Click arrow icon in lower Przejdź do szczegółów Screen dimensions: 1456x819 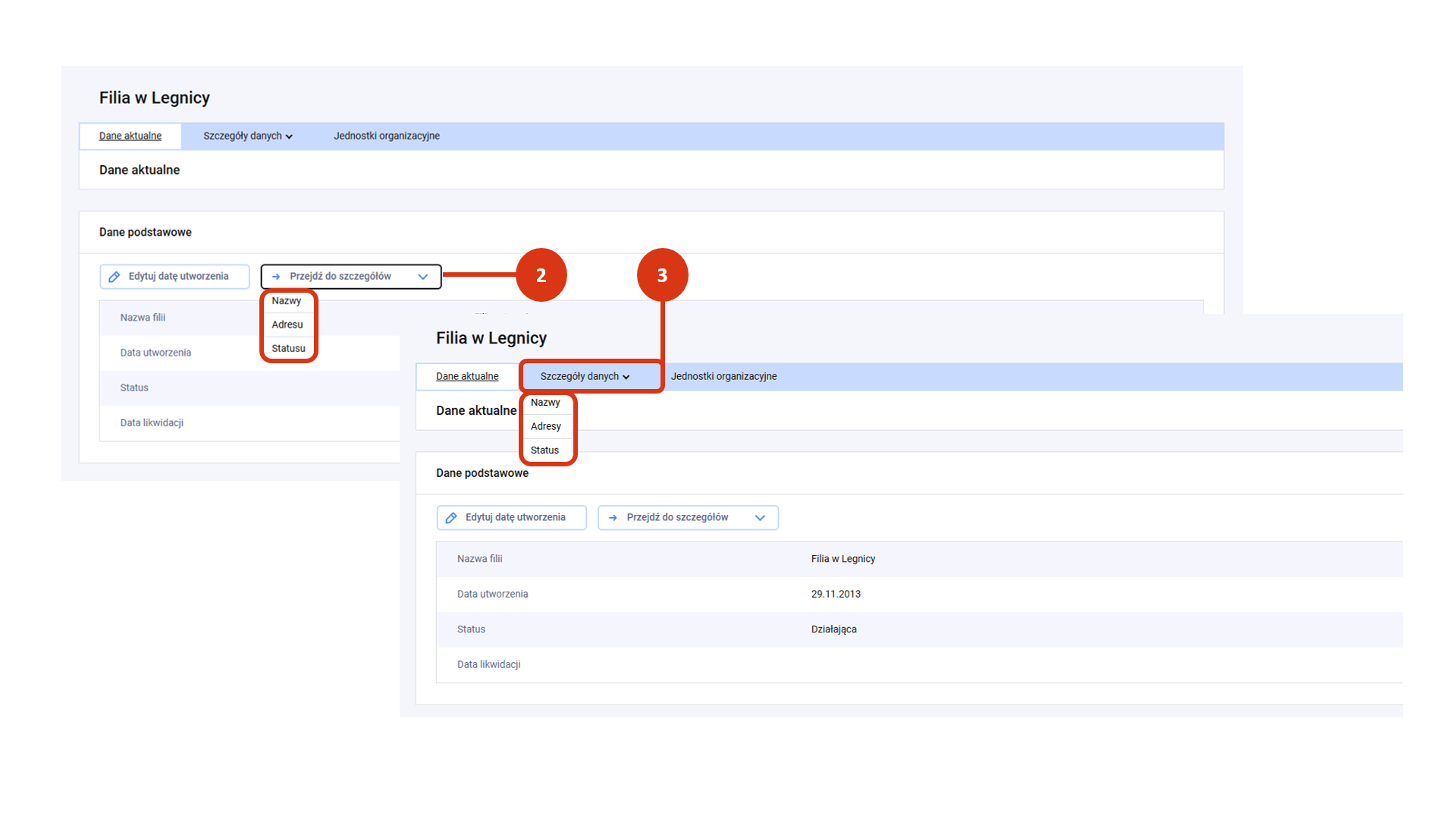[x=613, y=518]
